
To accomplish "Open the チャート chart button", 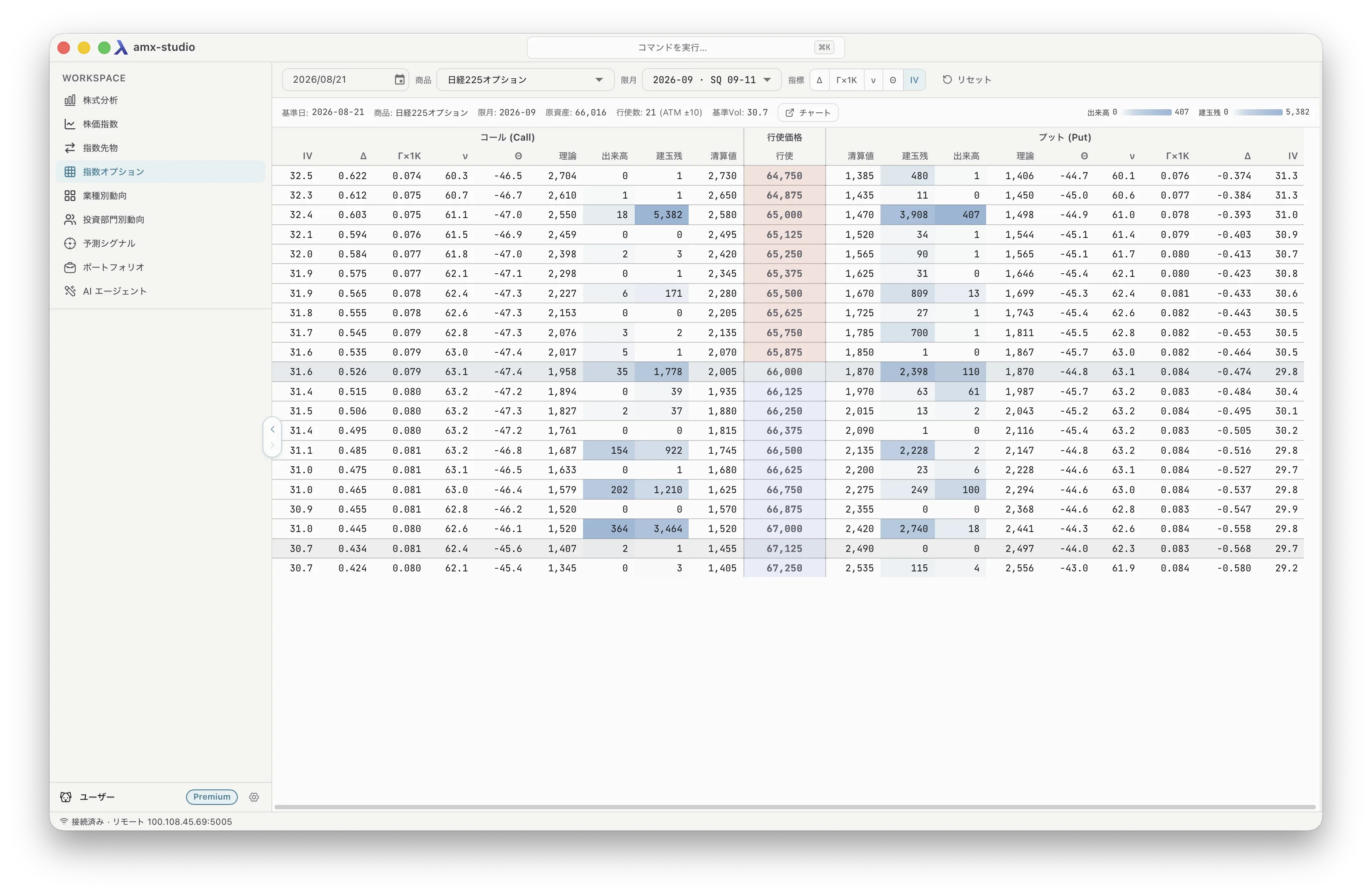I will pyautogui.click(x=808, y=112).
